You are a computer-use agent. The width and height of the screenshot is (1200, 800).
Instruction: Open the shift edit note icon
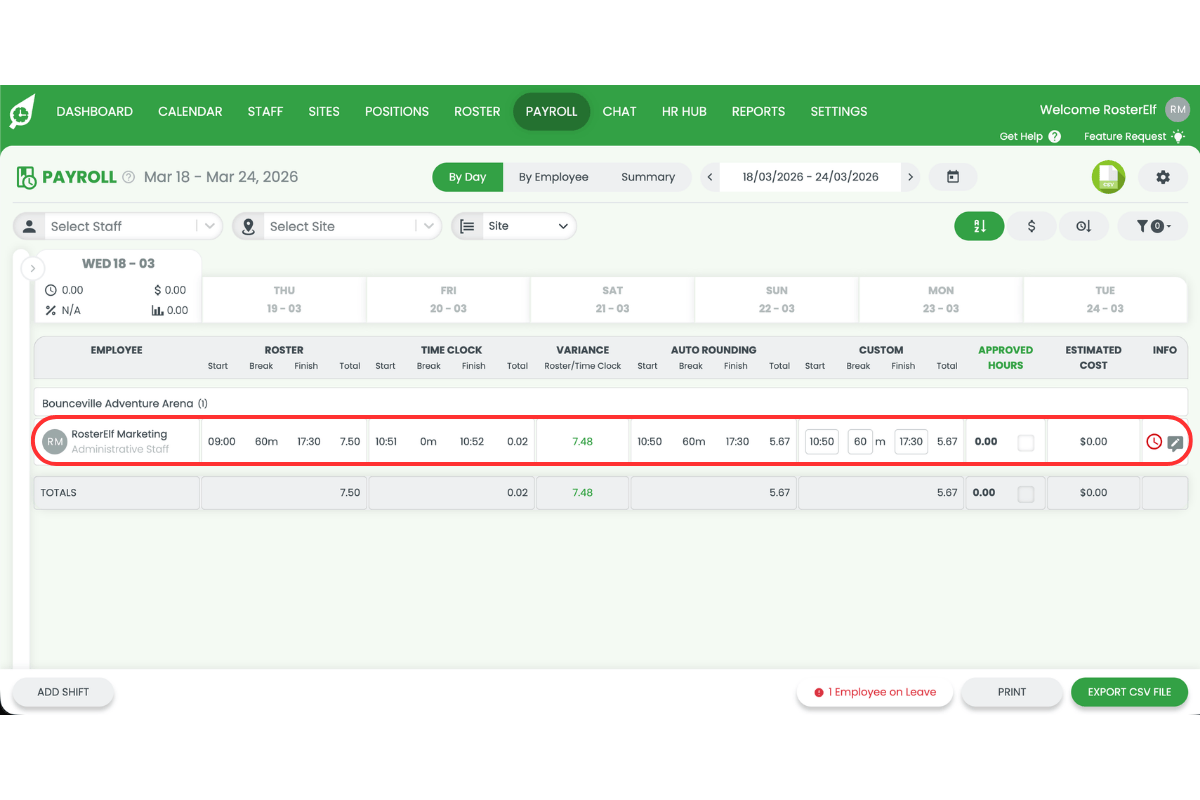1175,441
